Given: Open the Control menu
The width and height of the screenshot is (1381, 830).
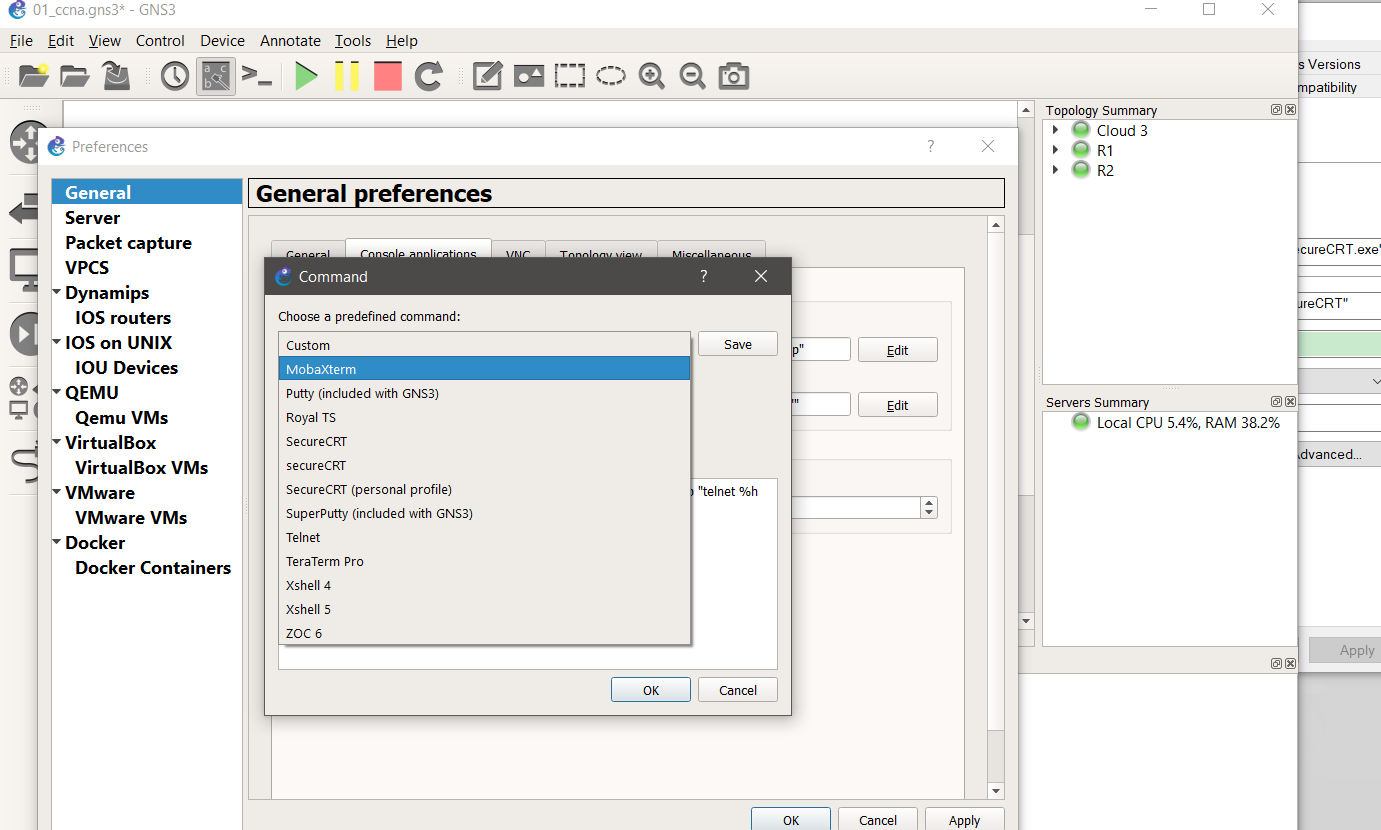Looking at the screenshot, I should click(160, 41).
